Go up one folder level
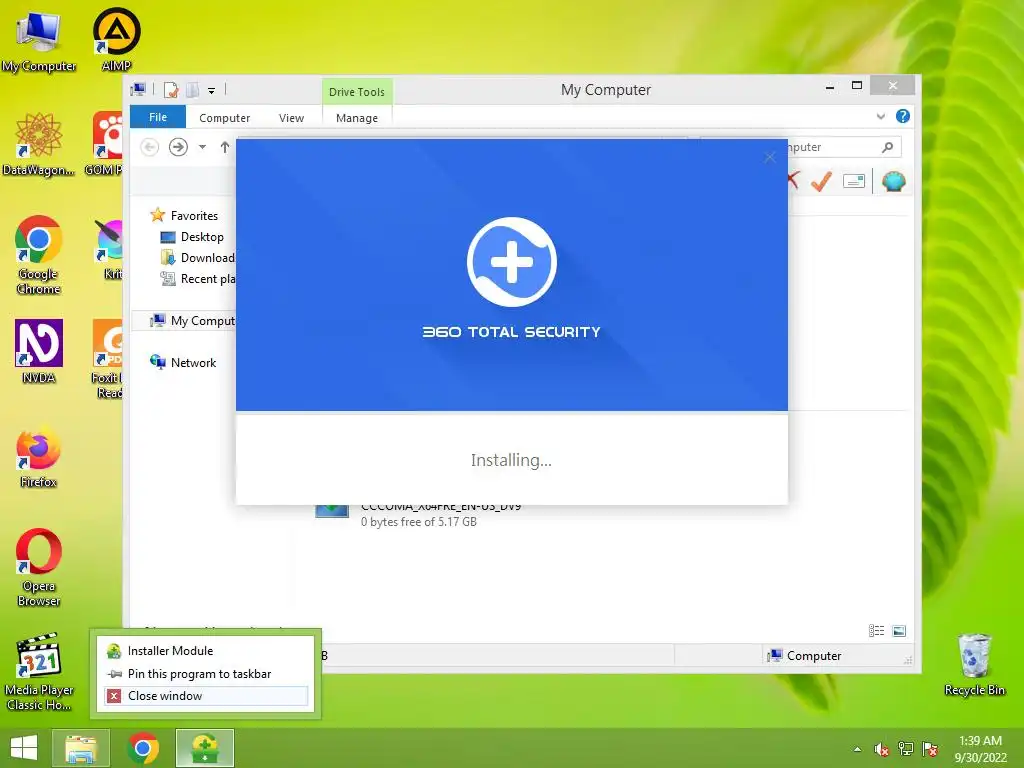 225,147
